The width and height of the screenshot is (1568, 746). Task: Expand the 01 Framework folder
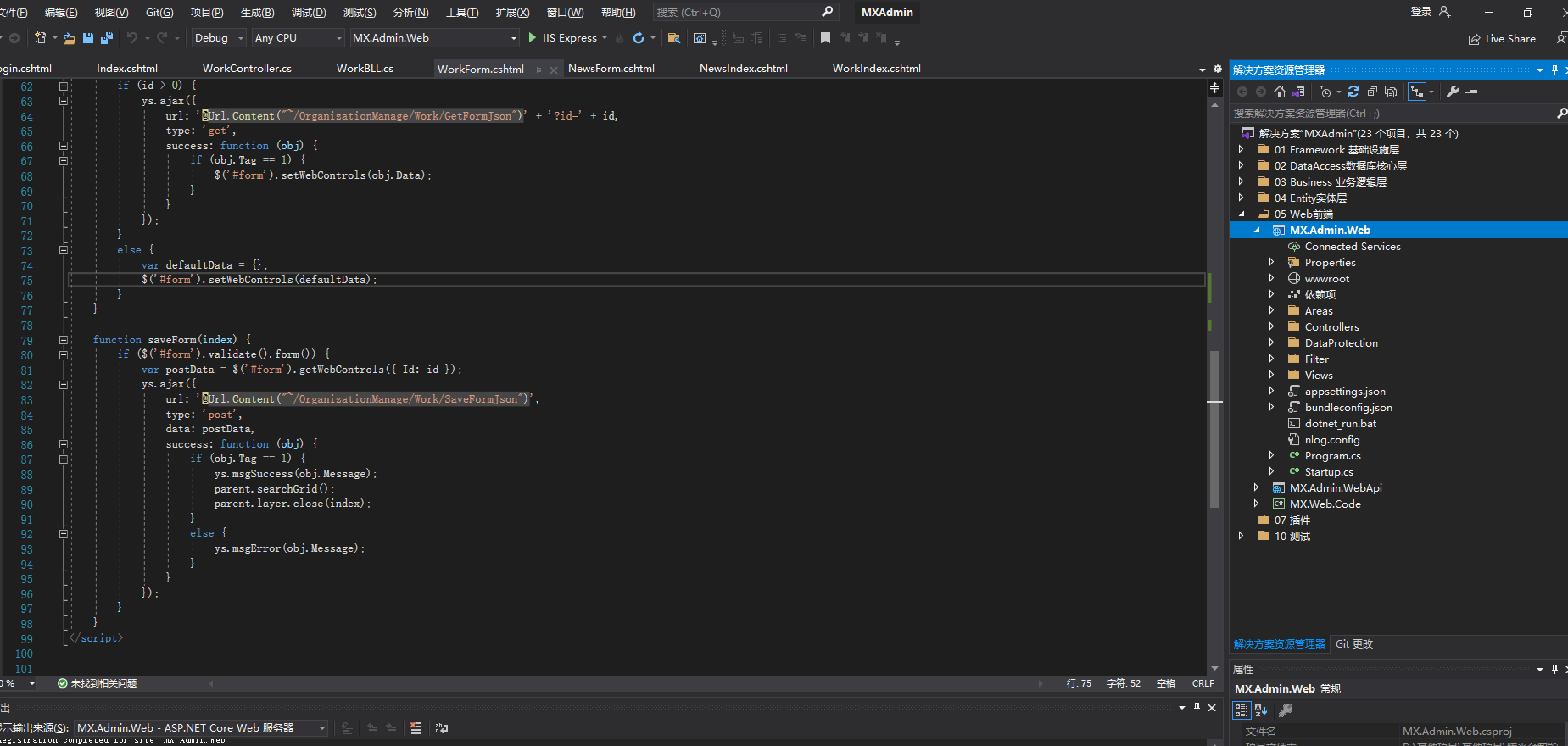point(1242,150)
